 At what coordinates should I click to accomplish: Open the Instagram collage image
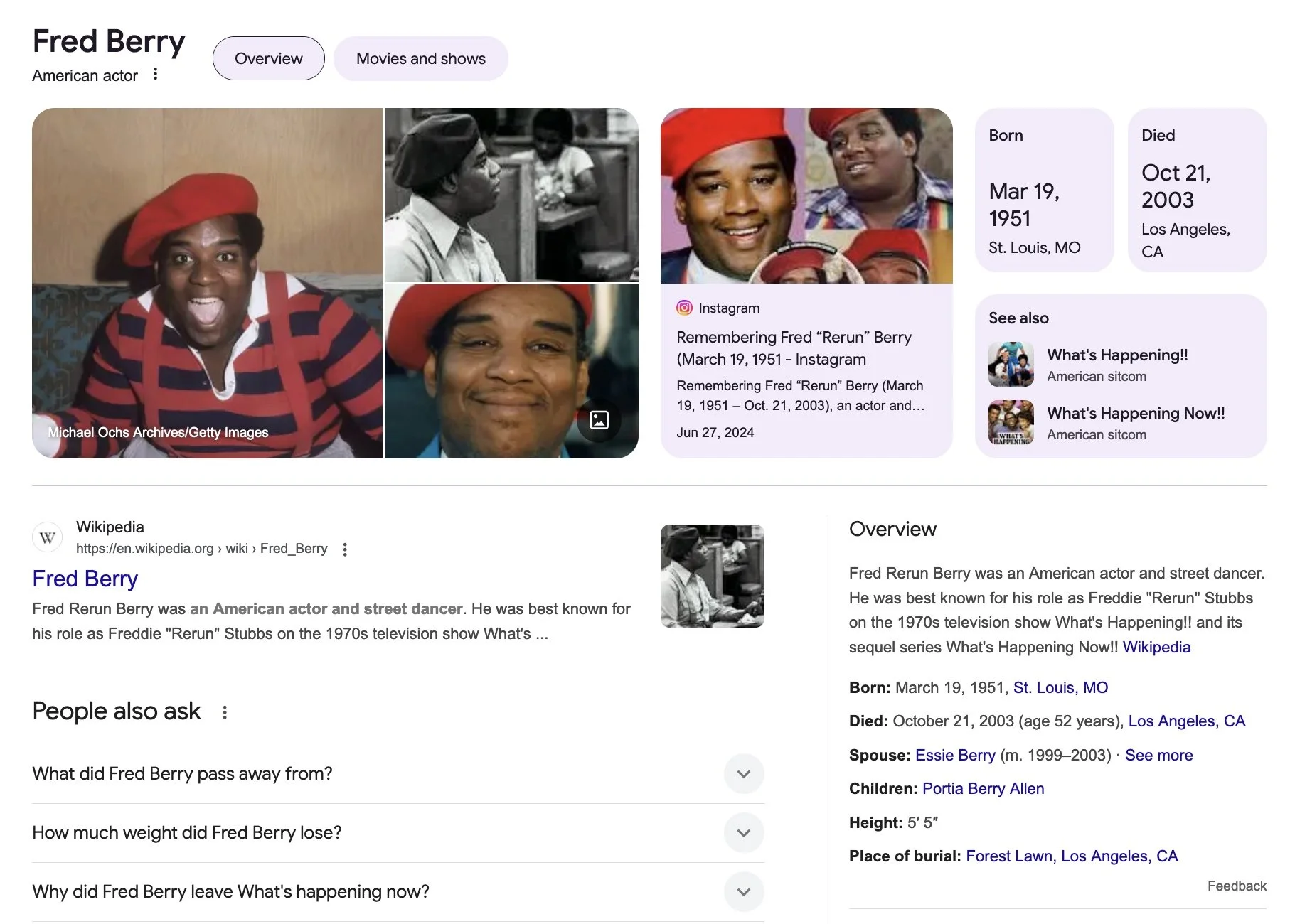click(806, 195)
